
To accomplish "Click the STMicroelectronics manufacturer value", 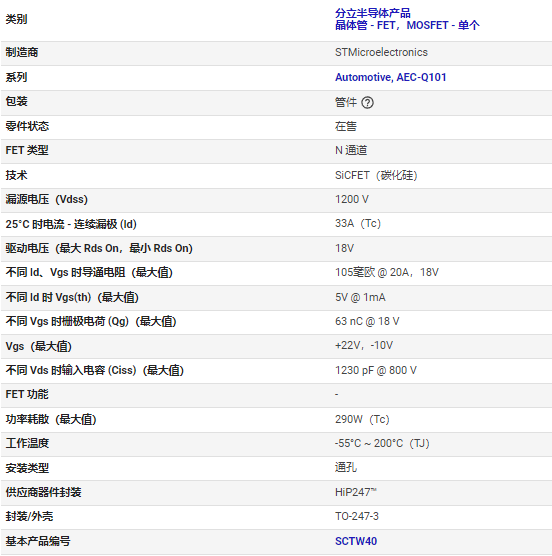I will coord(381,52).
